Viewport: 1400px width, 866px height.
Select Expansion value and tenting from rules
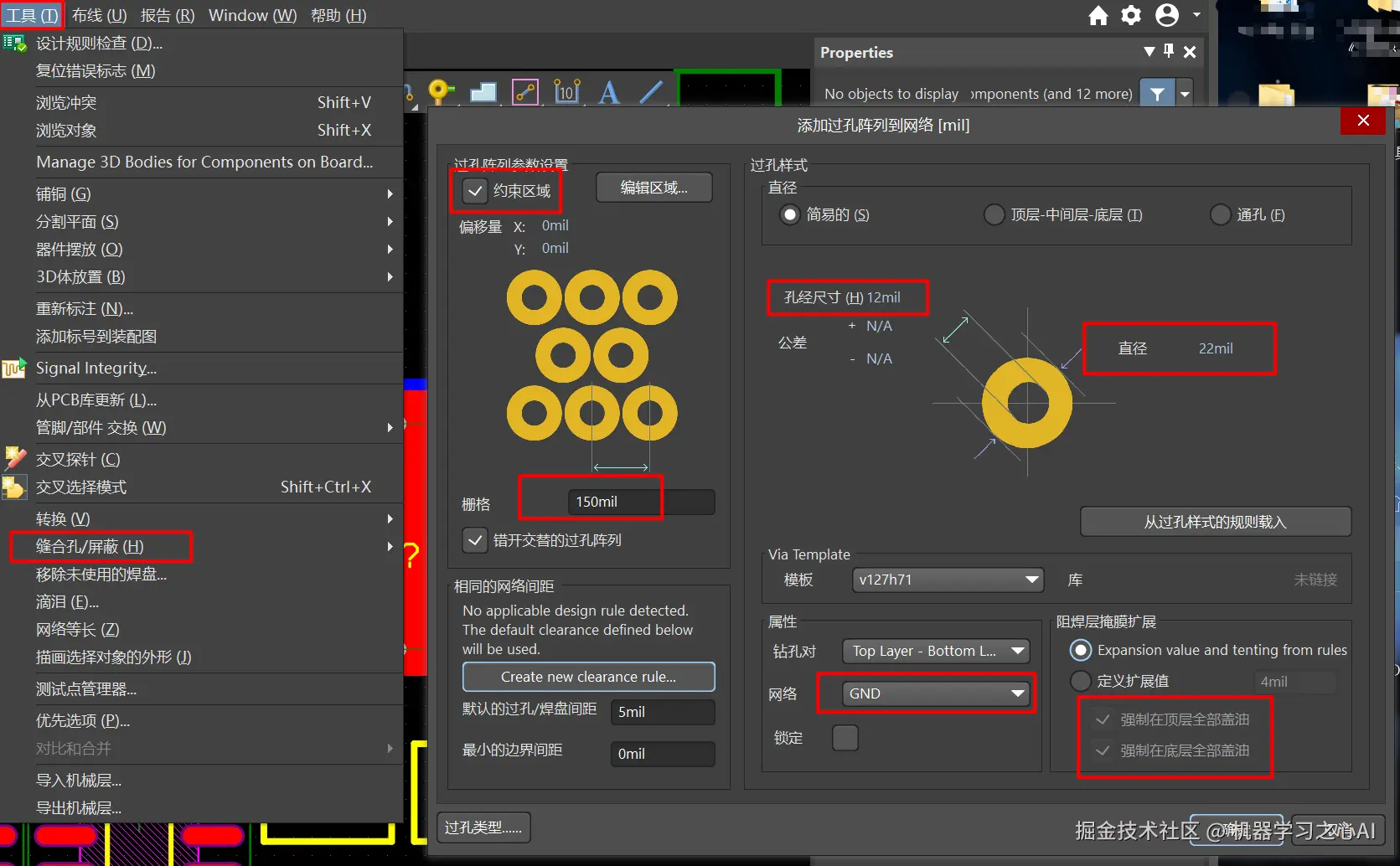(1081, 650)
